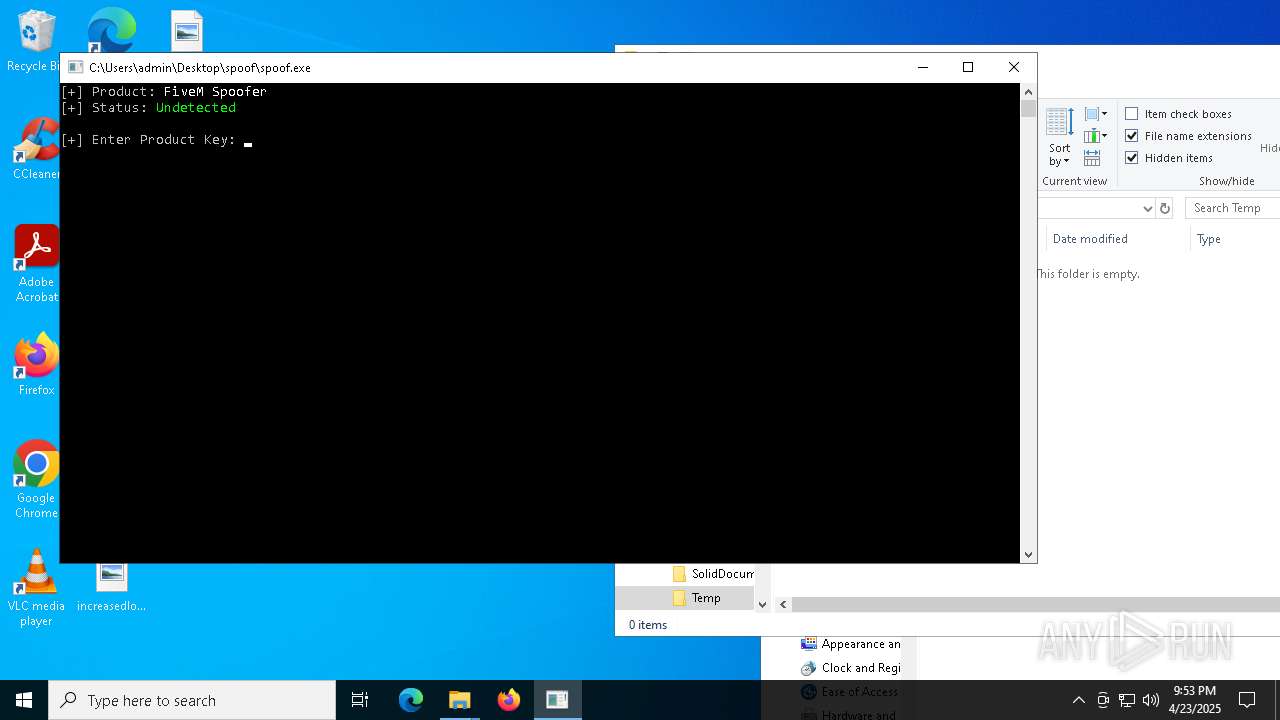Maximize the spoof.exe console window

(x=968, y=67)
